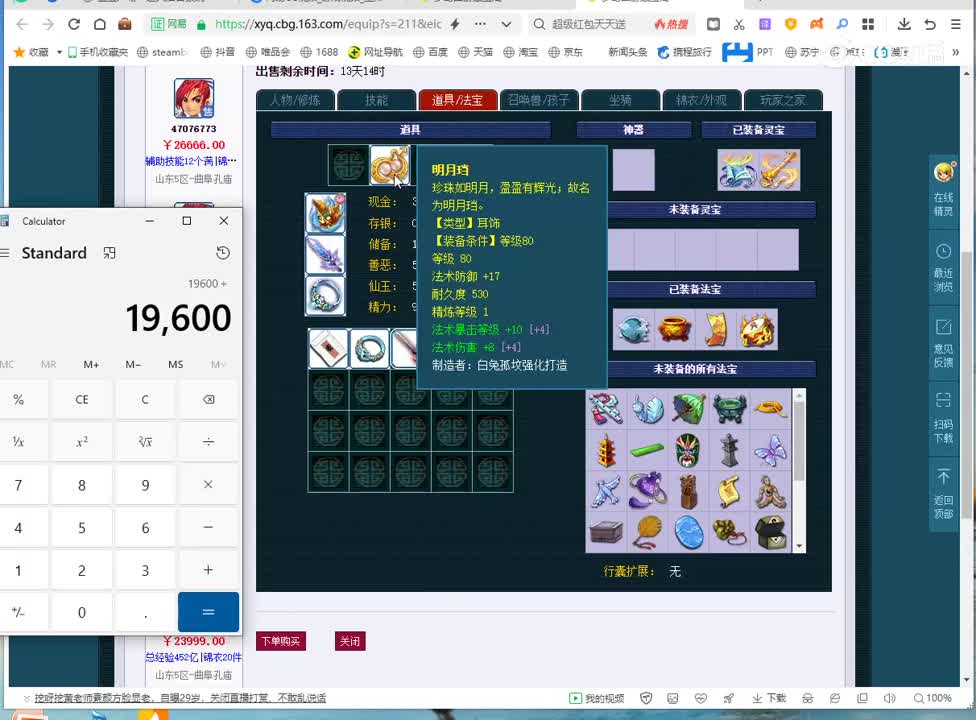Click the browser address bar URL
This screenshot has width=976, height=720.
[x=328, y=24]
